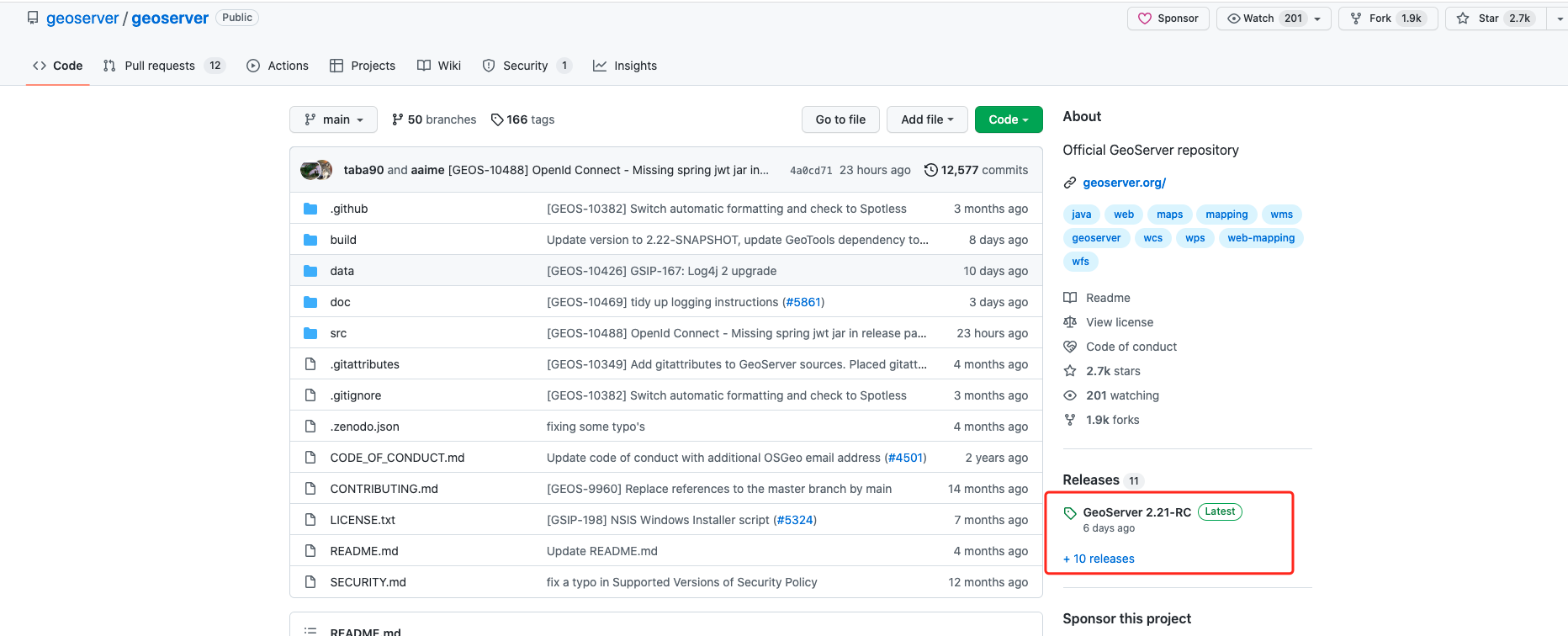Click the link icon beside geoserver.org

click(x=1070, y=183)
